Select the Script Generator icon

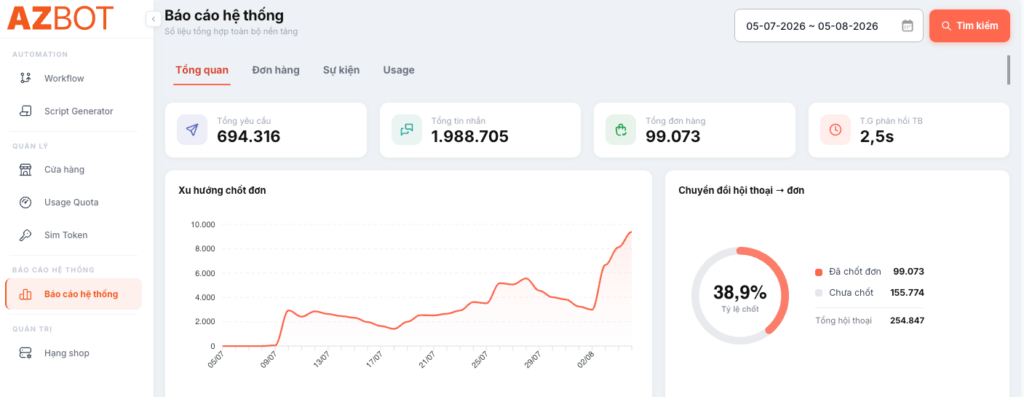[25, 111]
